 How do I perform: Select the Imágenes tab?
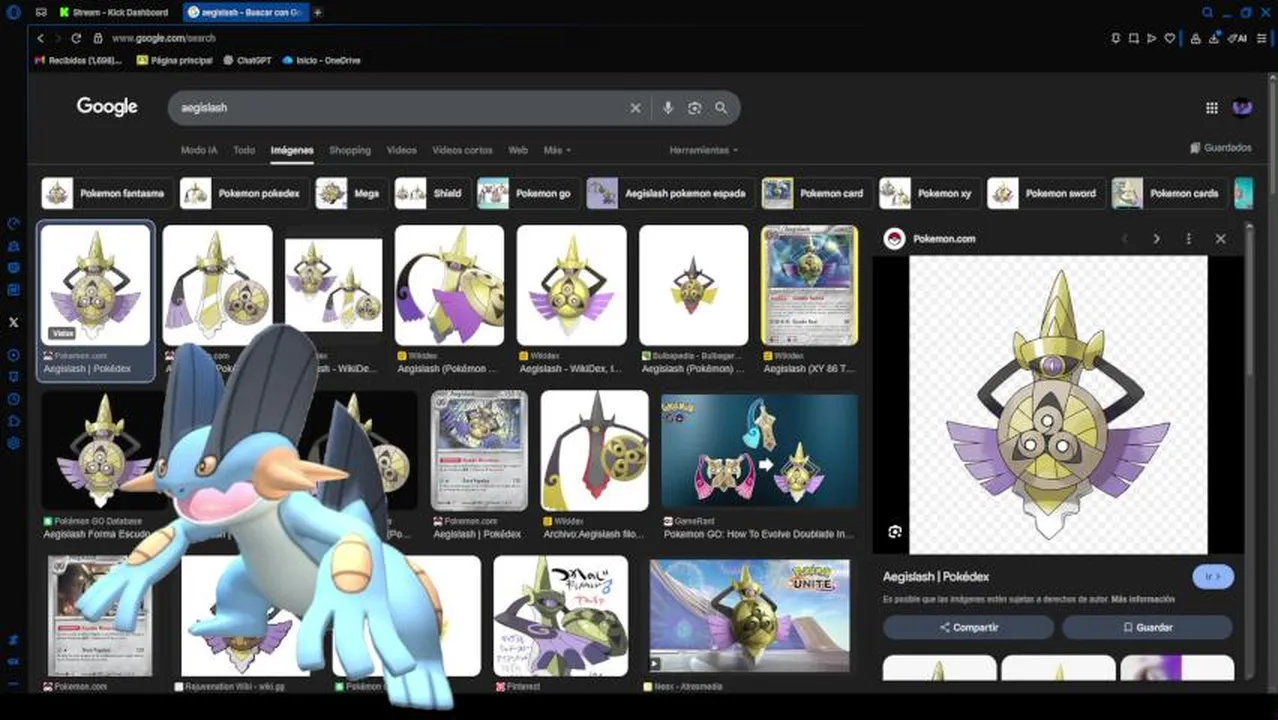coord(292,150)
